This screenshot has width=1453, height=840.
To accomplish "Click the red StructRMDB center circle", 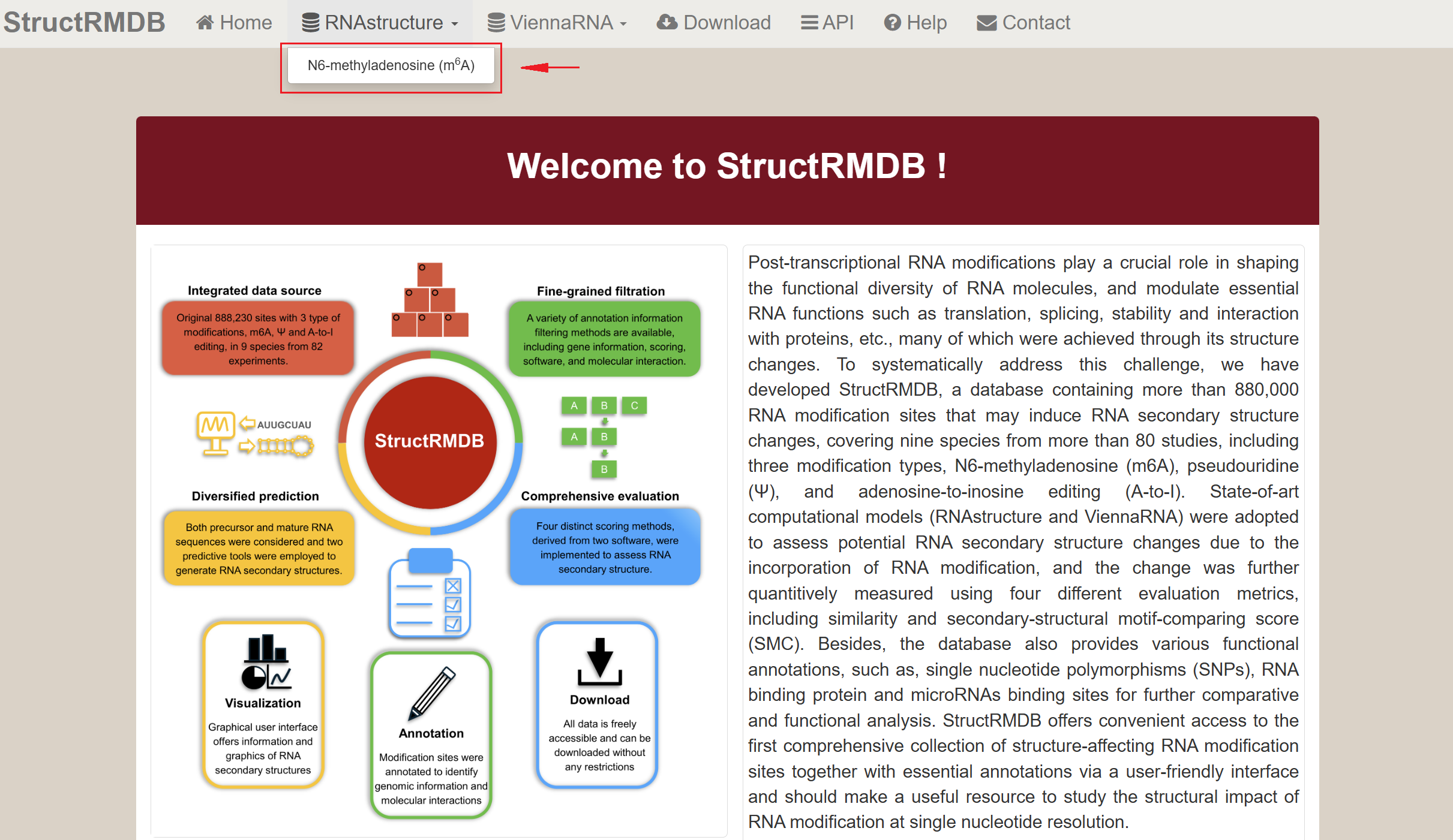I will tap(430, 441).
